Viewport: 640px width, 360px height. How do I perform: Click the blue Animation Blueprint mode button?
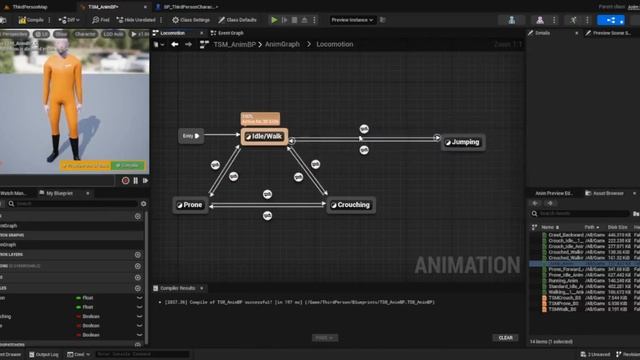coord(611,20)
